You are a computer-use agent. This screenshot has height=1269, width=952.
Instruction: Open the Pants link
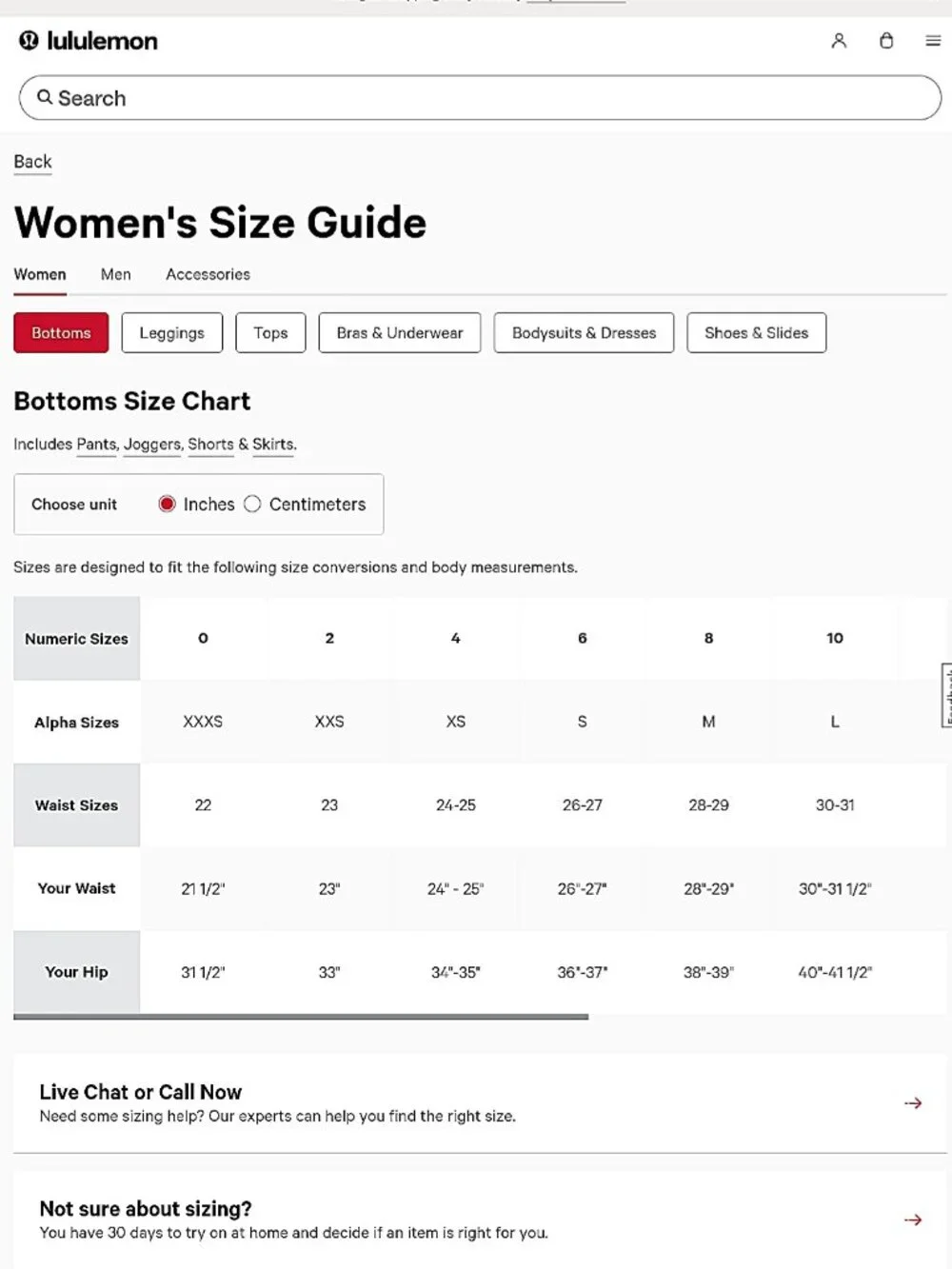coord(96,445)
